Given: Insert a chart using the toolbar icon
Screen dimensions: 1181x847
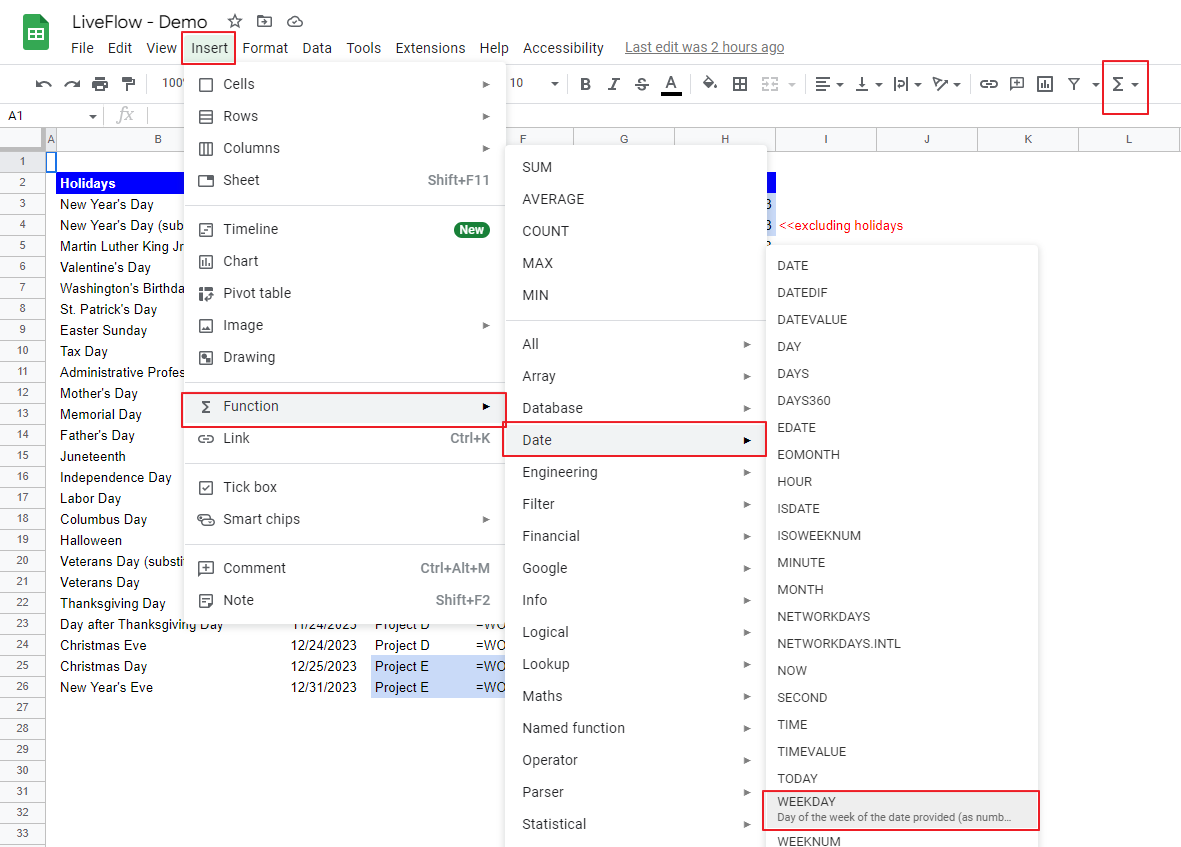Looking at the screenshot, I should click(1044, 84).
